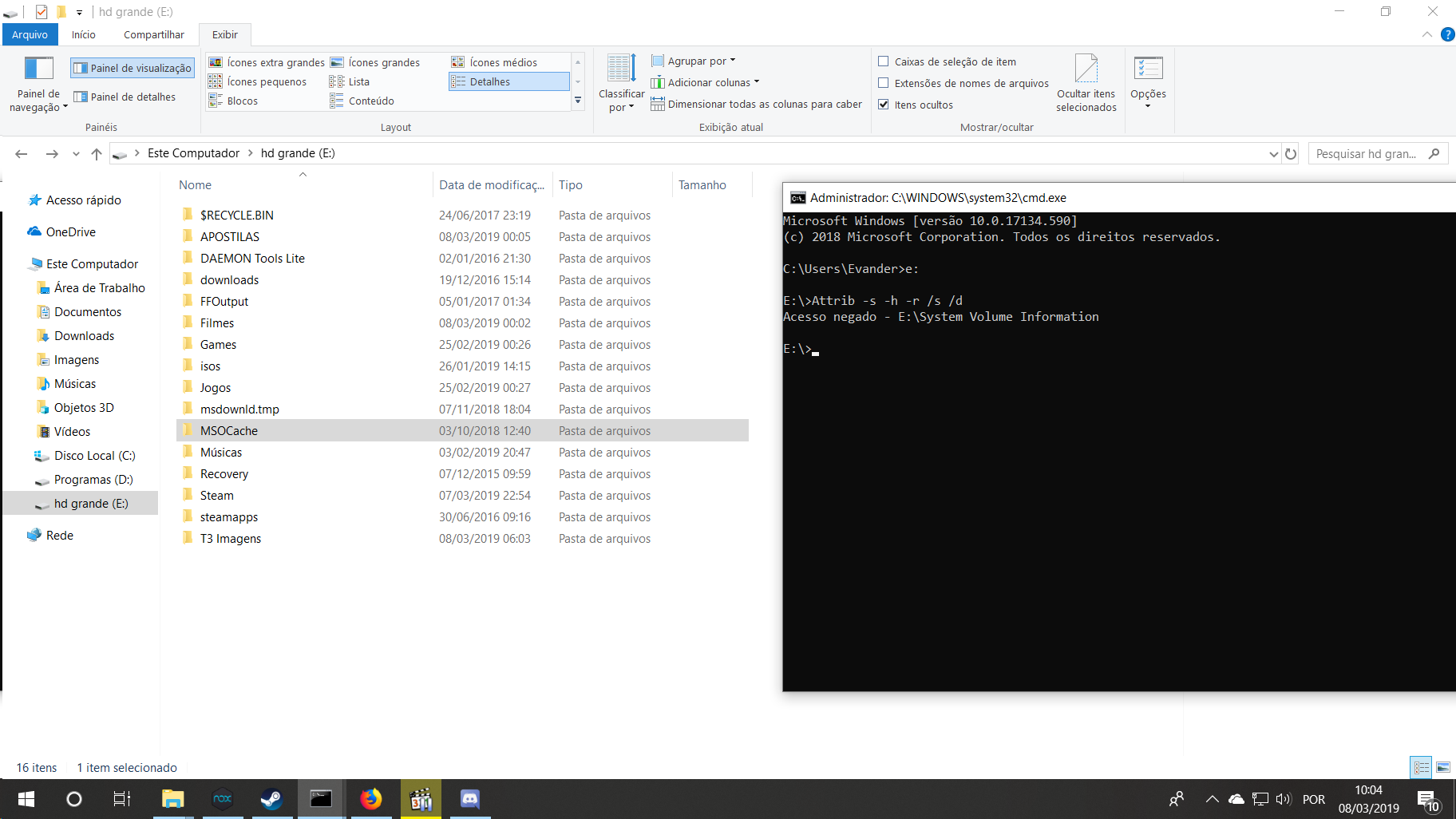1456x819 pixels.
Task: Sort by the Tipo column header
Action: pyautogui.click(x=612, y=184)
